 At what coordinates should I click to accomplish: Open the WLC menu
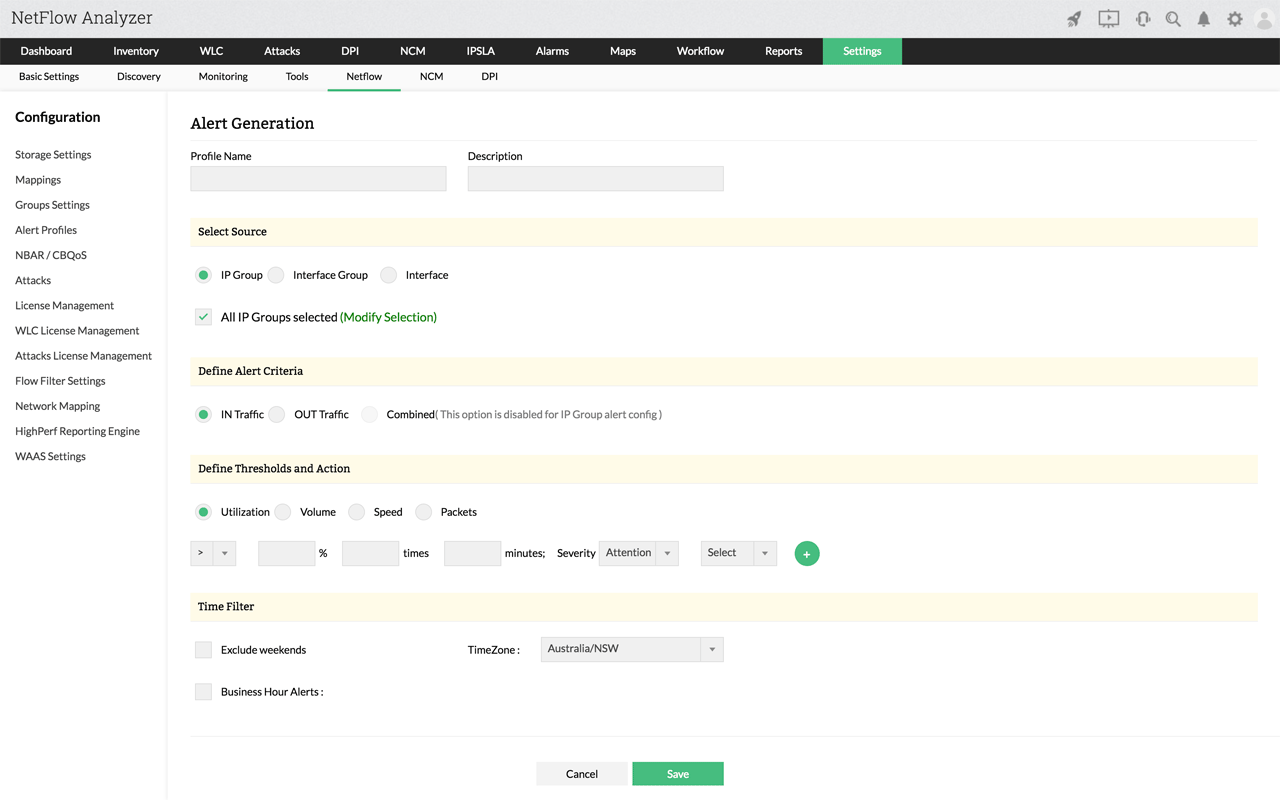[x=211, y=51]
